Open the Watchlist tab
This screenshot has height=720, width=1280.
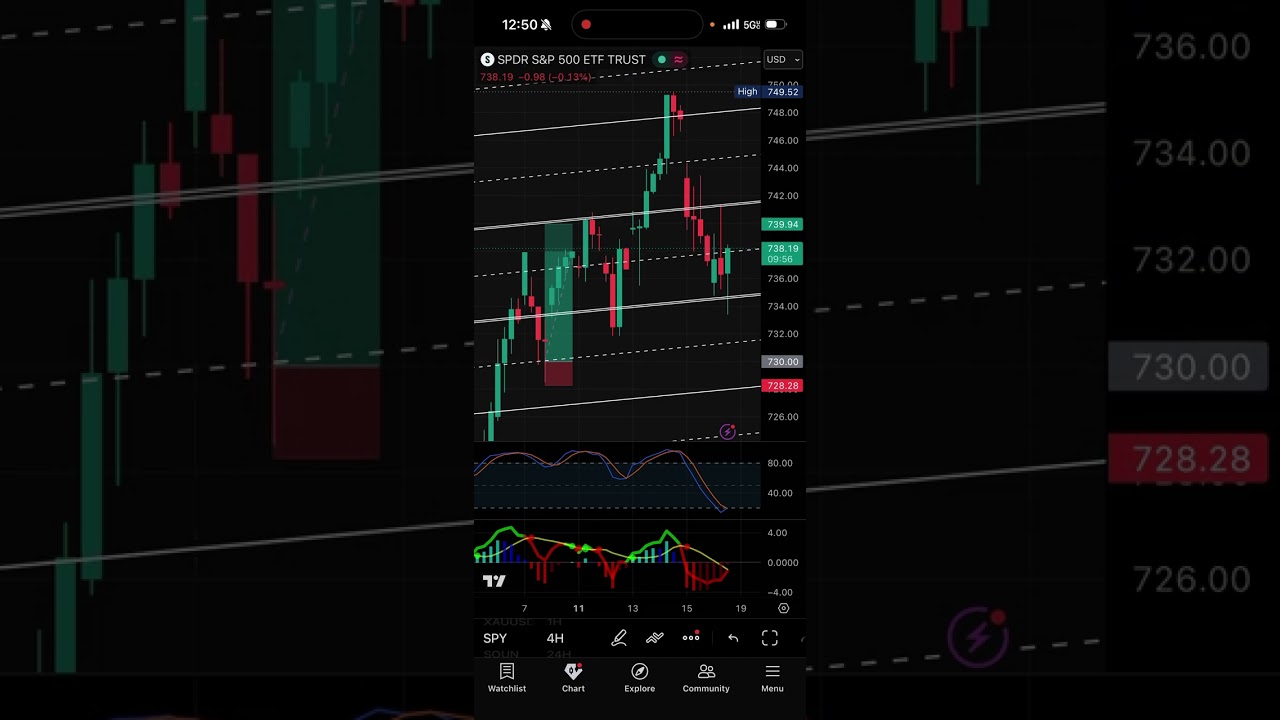pos(507,678)
